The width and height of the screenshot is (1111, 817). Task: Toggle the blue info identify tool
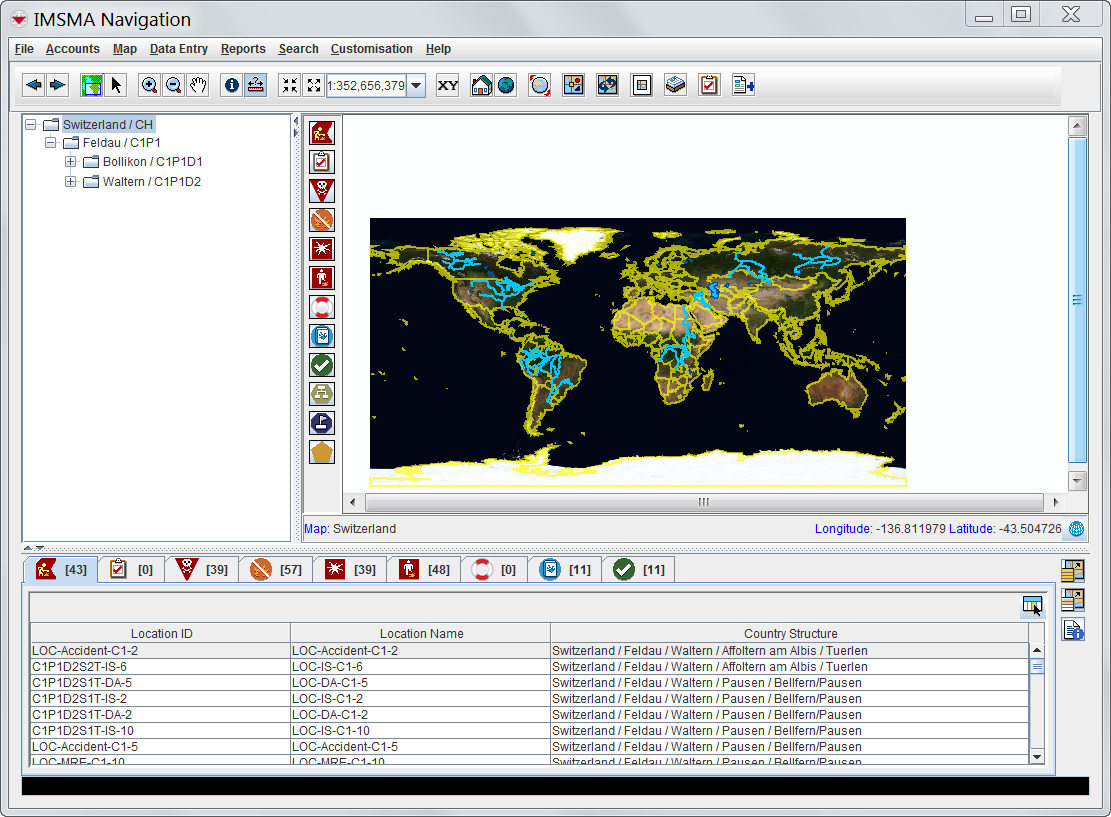point(231,85)
